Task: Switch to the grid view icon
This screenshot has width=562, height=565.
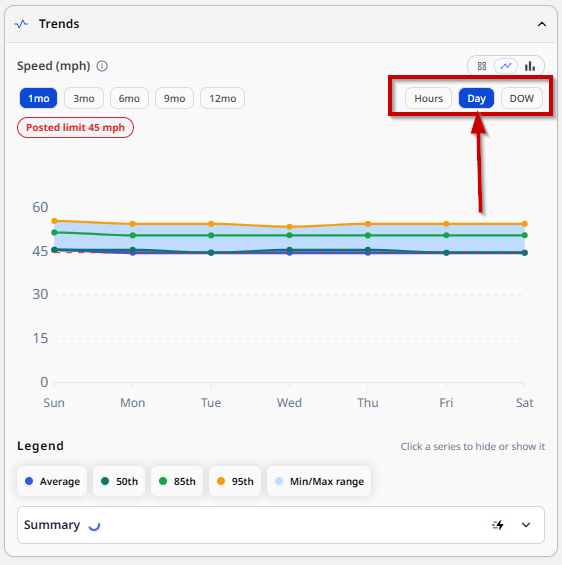Action: [482, 66]
